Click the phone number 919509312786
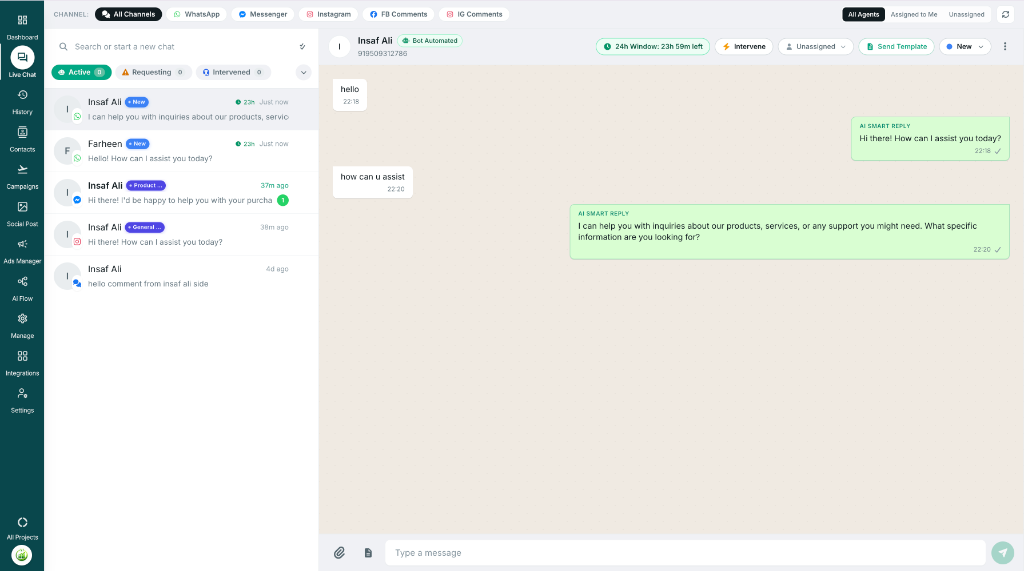This screenshot has width=1024, height=571. point(382,54)
